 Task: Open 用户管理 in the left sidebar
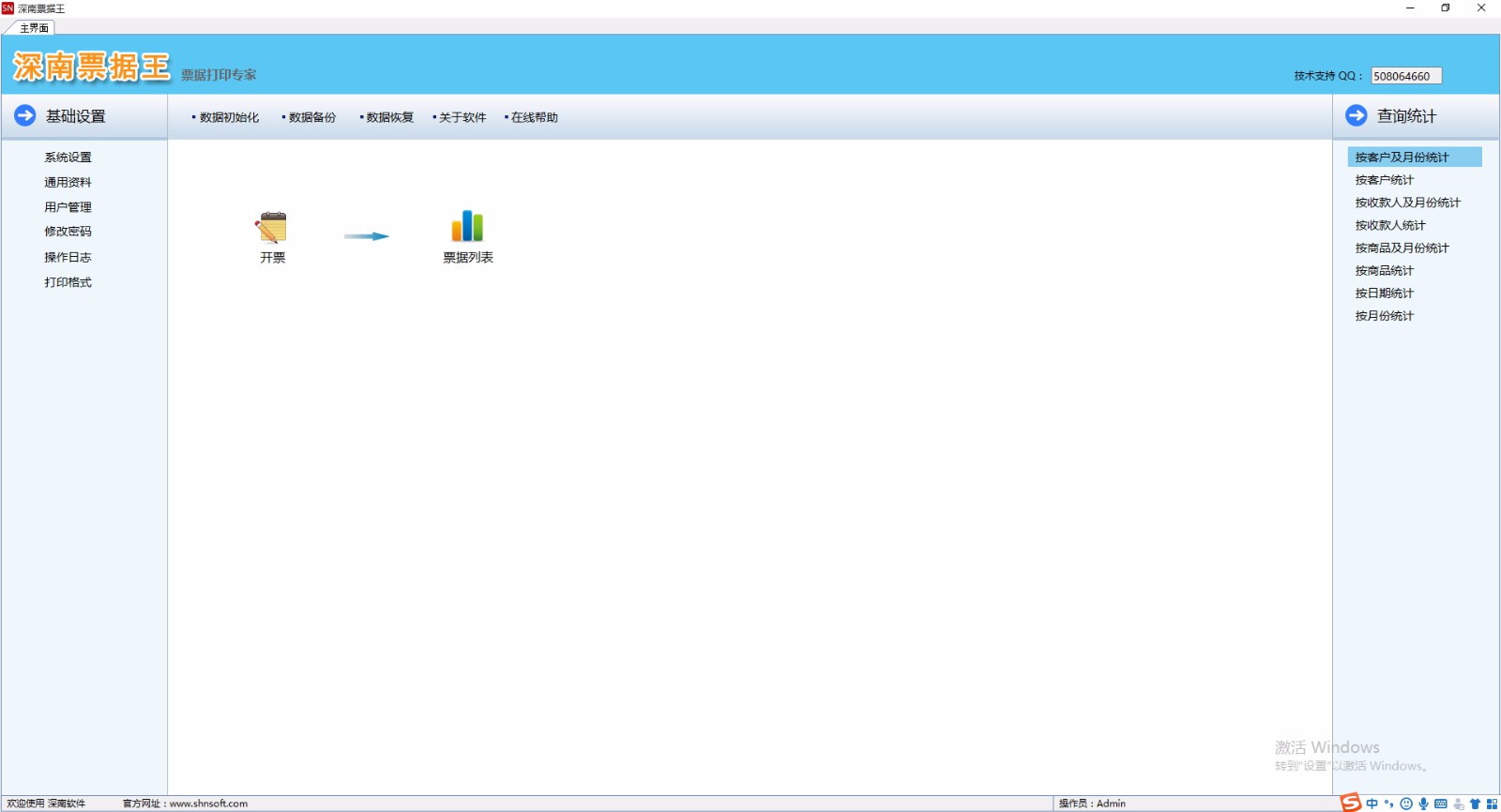tap(68, 207)
